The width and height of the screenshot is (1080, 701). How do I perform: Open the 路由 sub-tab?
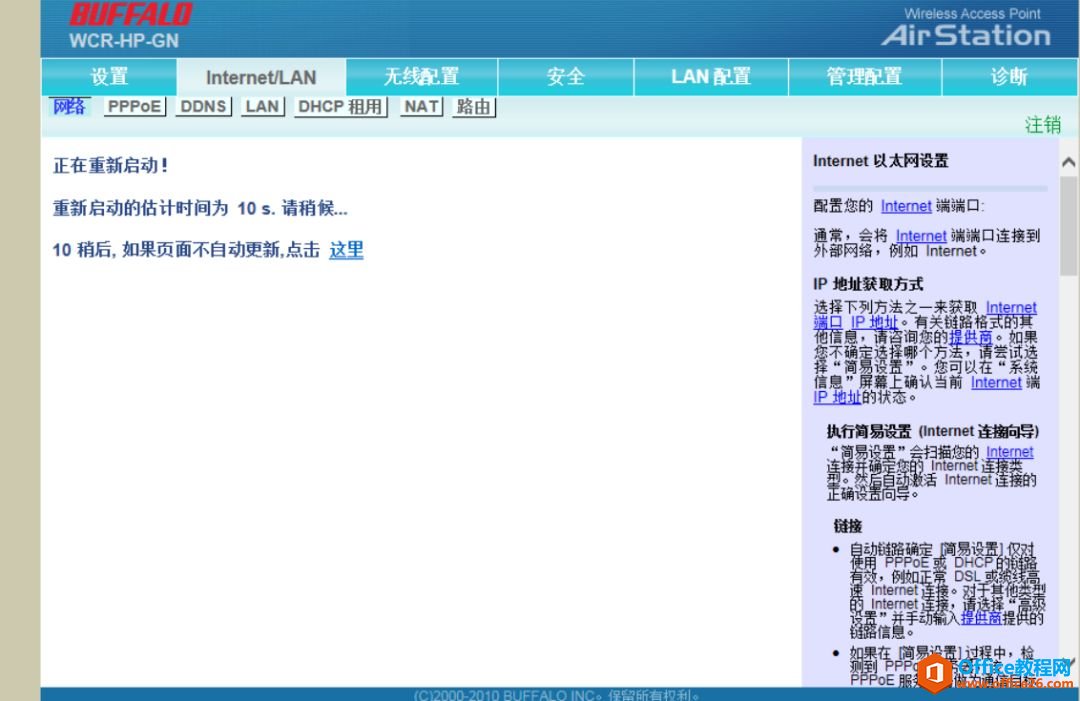coord(474,106)
